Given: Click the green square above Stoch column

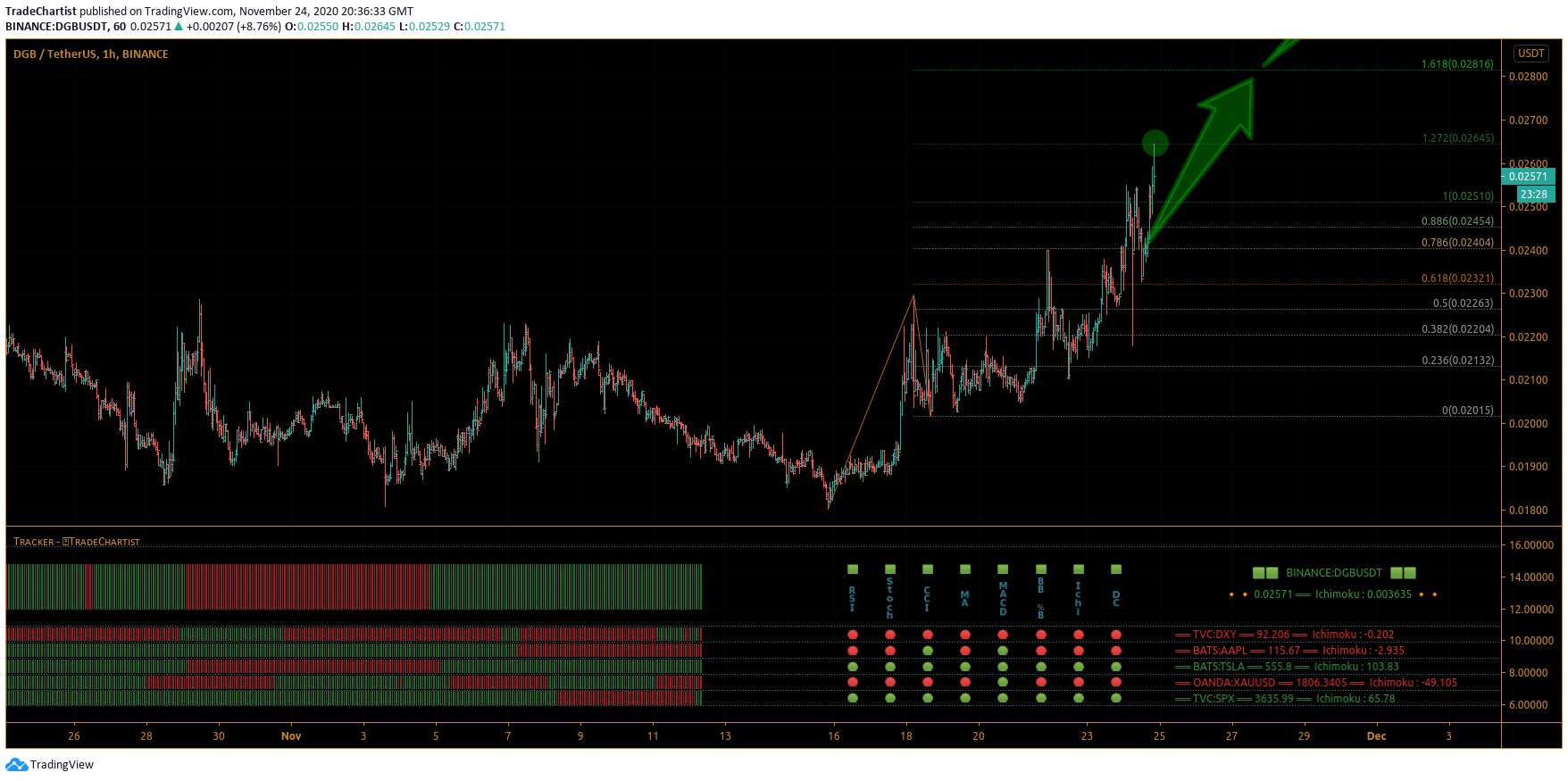Looking at the screenshot, I should 890,569.
